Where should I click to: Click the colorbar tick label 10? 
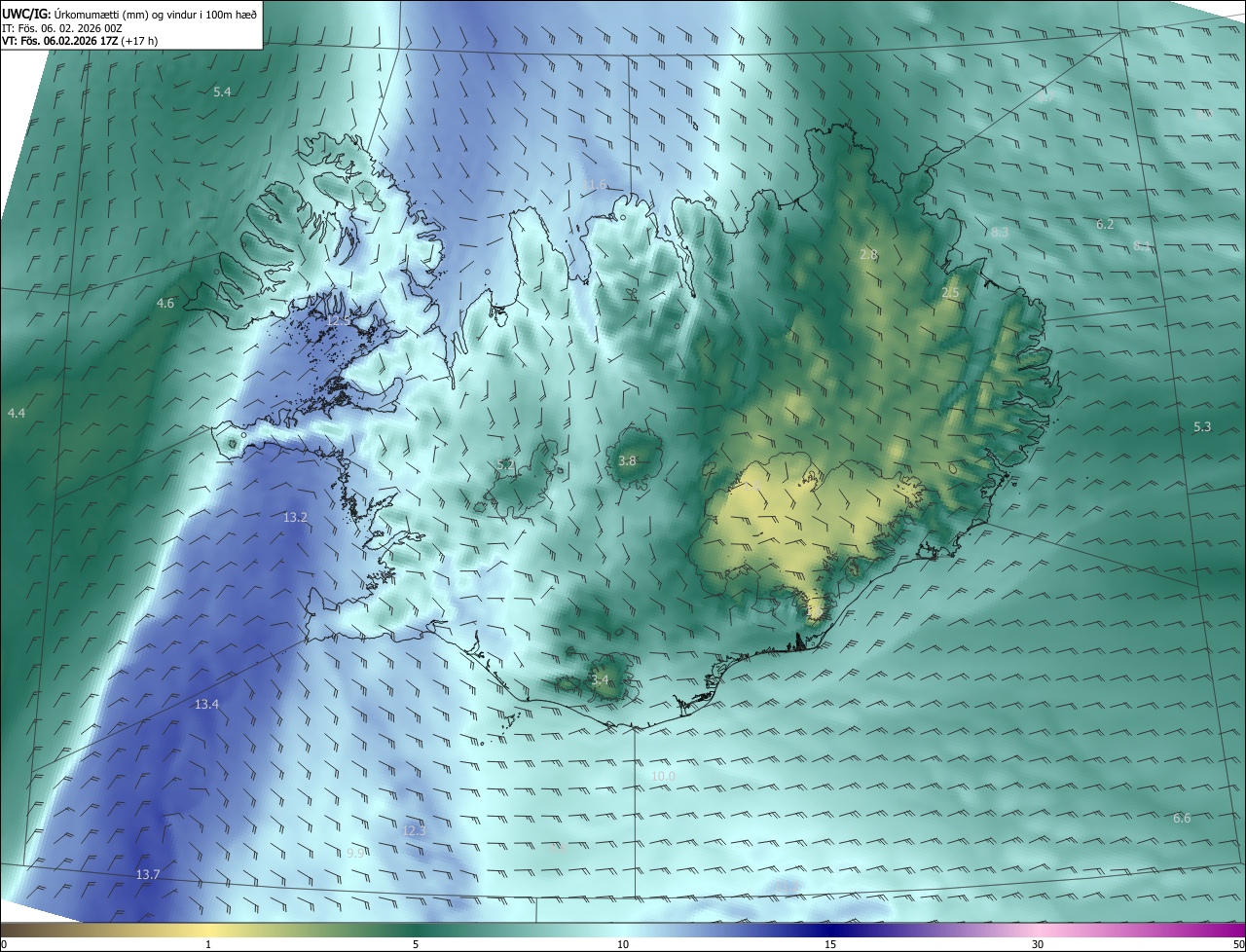623,944
